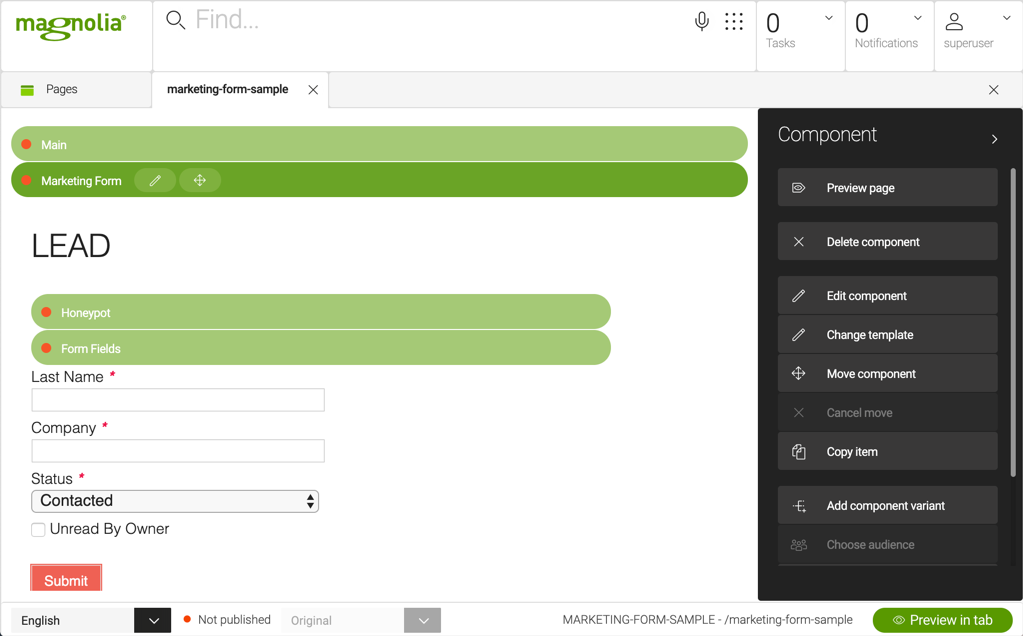Click the LEAD heading text
The image size is (1023, 636).
click(70, 246)
